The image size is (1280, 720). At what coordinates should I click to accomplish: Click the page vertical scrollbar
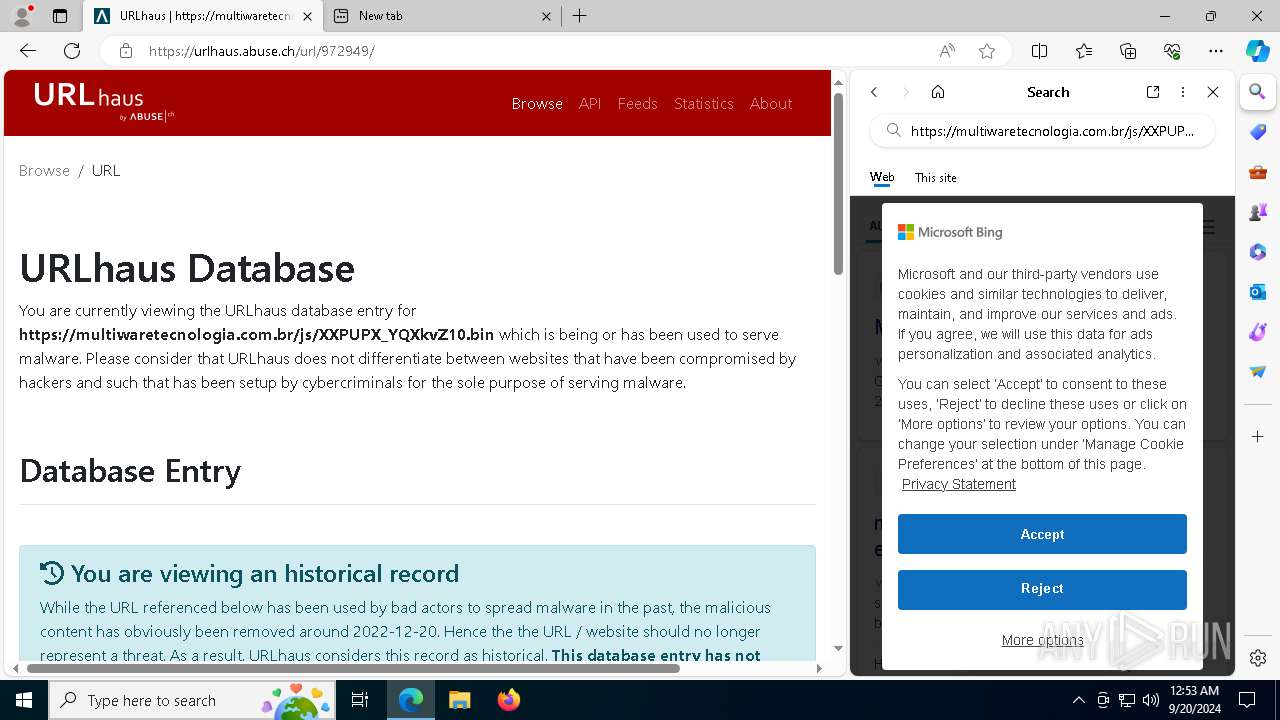click(x=839, y=182)
